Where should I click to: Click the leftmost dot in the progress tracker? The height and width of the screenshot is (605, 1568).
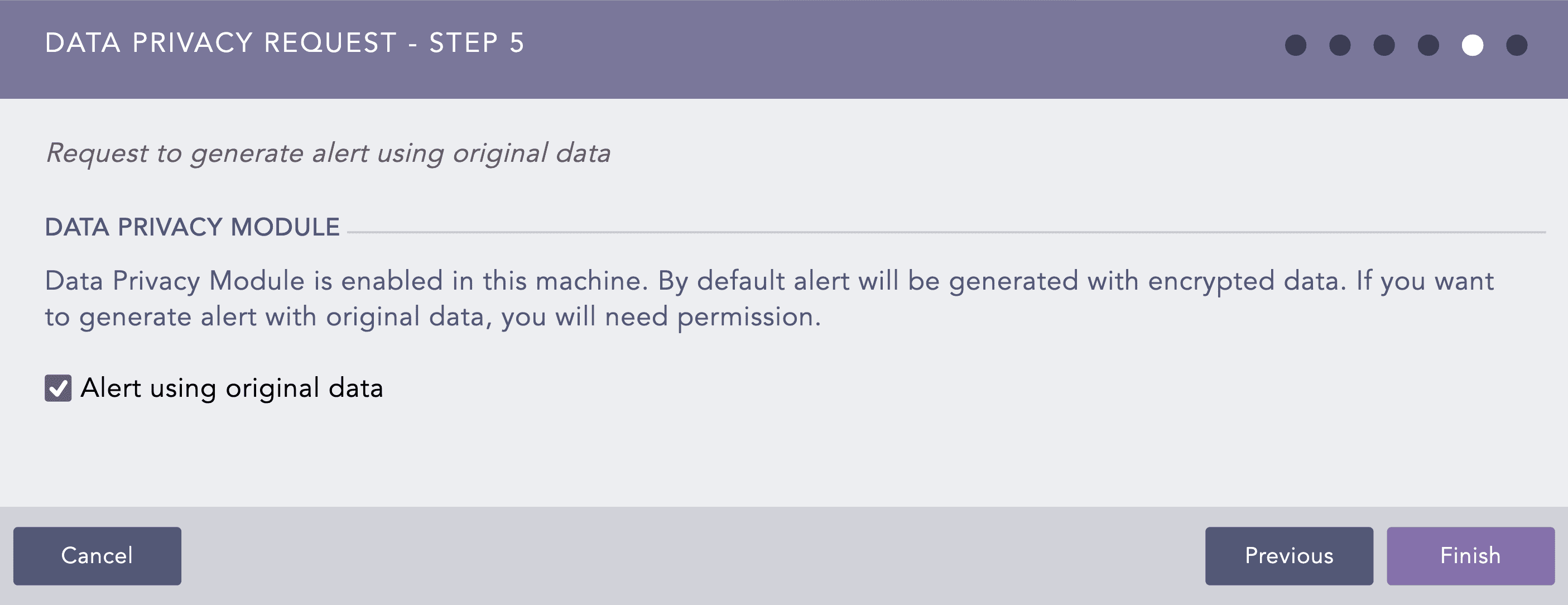click(x=1295, y=45)
